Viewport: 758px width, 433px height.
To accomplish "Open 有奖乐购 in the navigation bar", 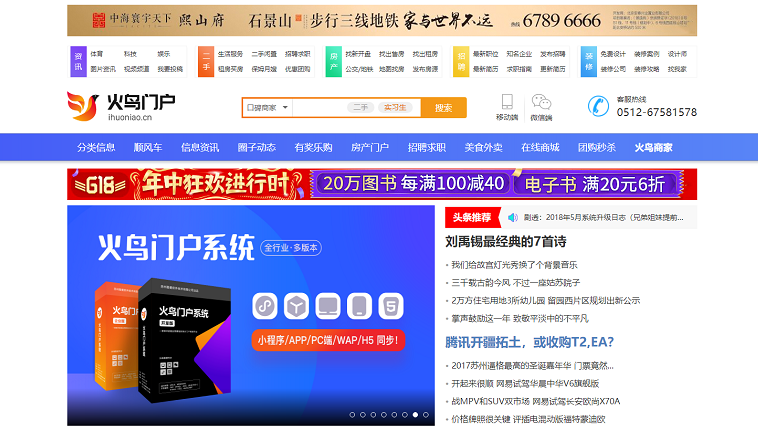I will coord(313,147).
